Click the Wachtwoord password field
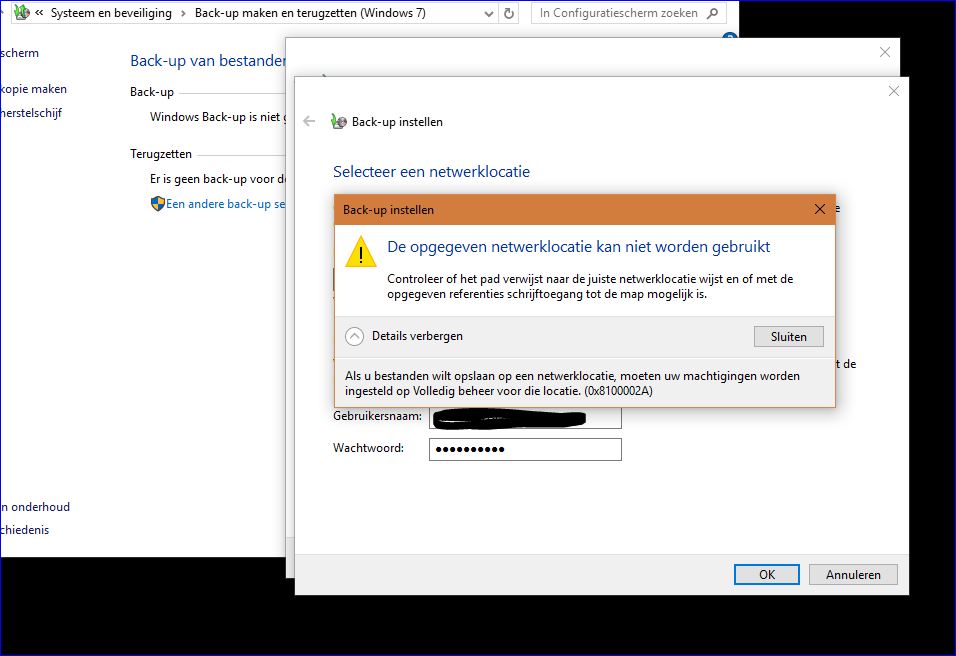Image resolution: width=956 pixels, height=656 pixels. pos(525,449)
